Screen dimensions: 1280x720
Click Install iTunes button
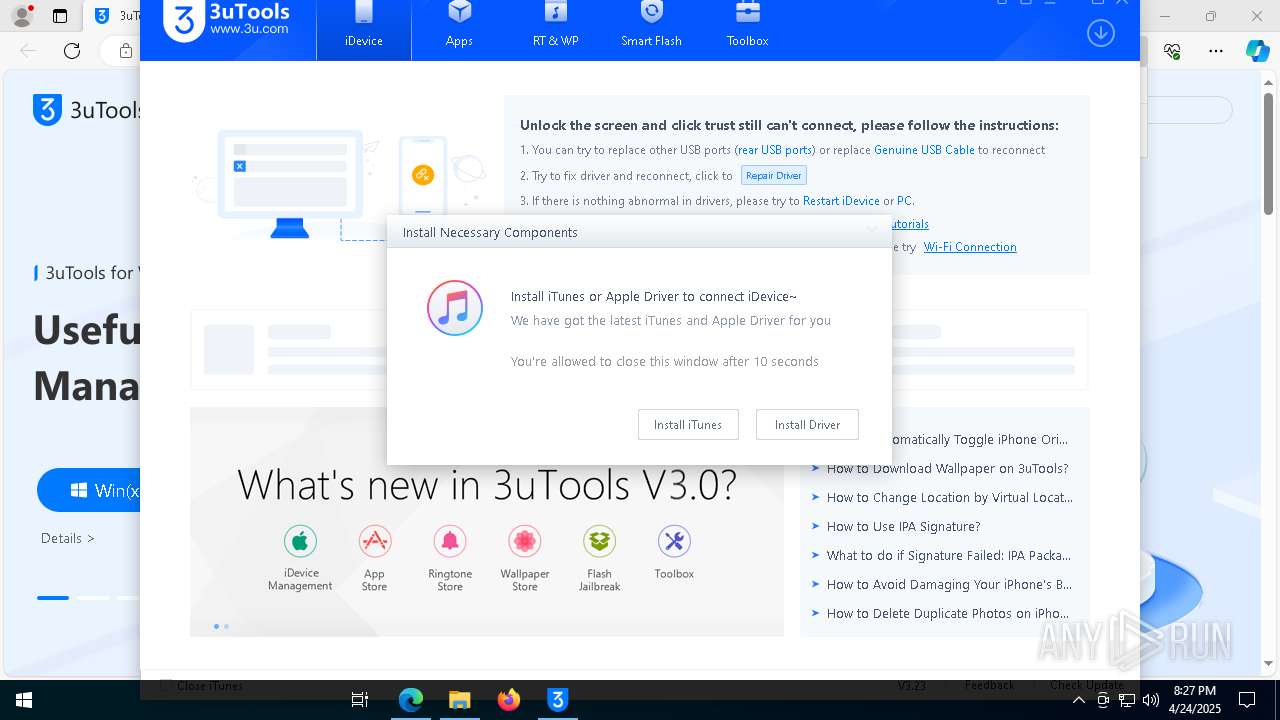(x=688, y=425)
